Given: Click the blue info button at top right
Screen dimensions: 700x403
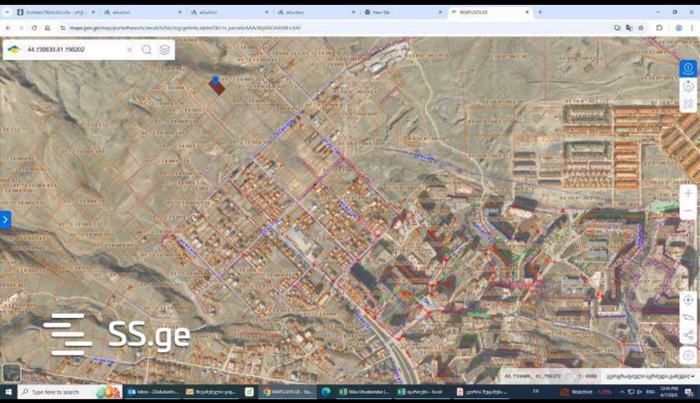Looking at the screenshot, I should click(688, 68).
